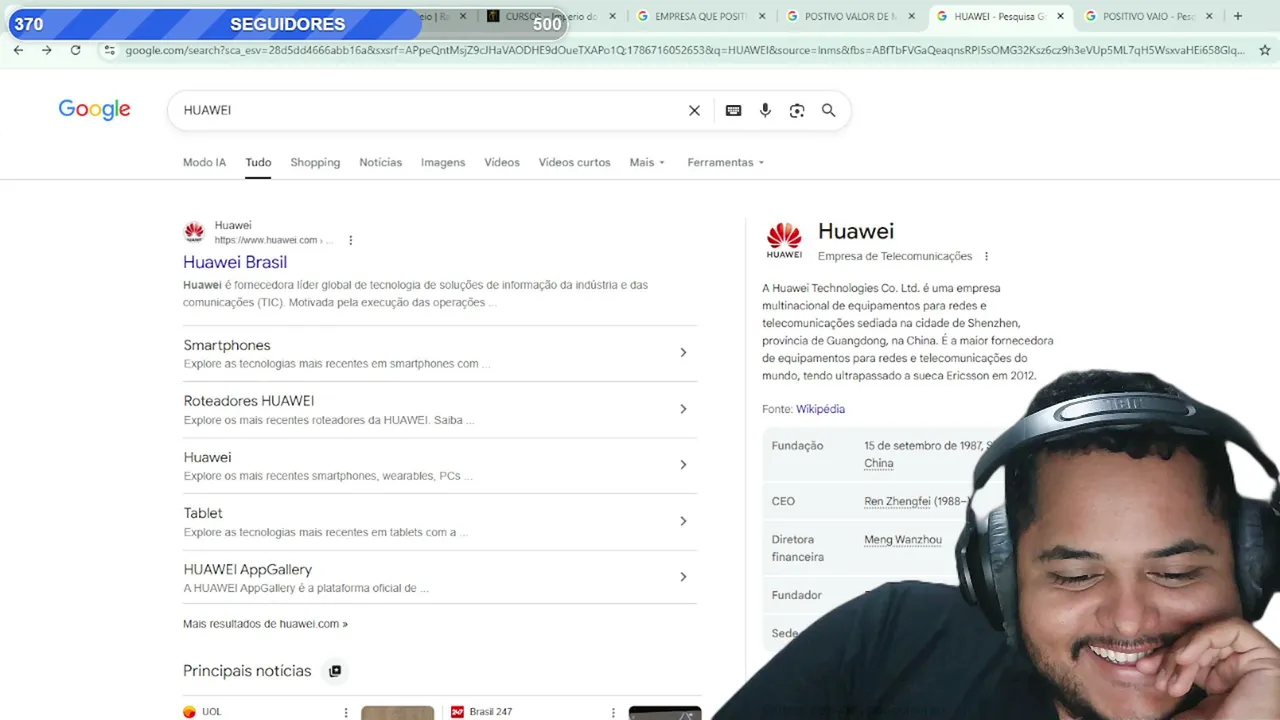Expand the Mais dropdown menu

click(x=647, y=162)
